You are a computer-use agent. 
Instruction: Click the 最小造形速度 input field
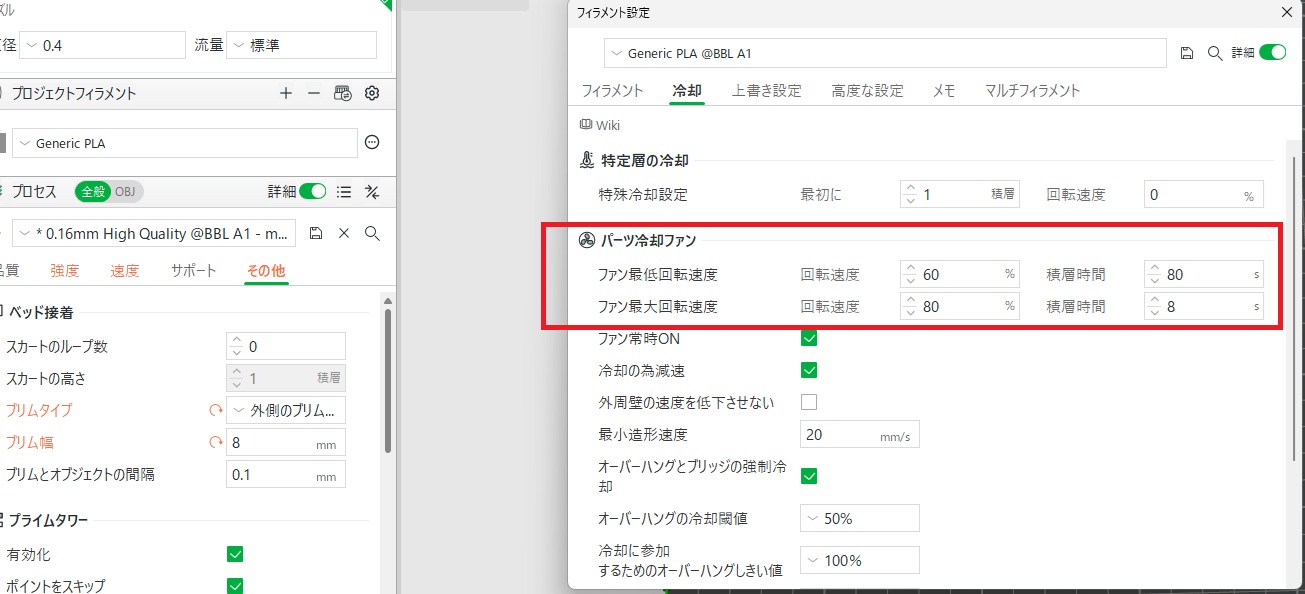pyautogui.click(x=838, y=435)
